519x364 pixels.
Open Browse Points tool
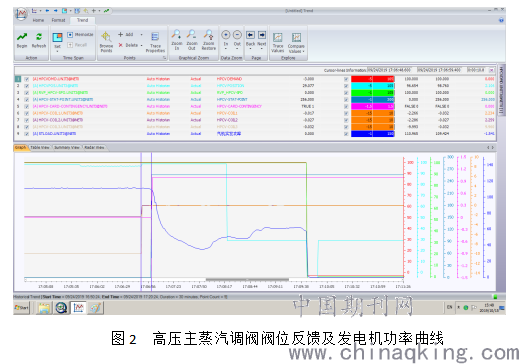coord(106,36)
